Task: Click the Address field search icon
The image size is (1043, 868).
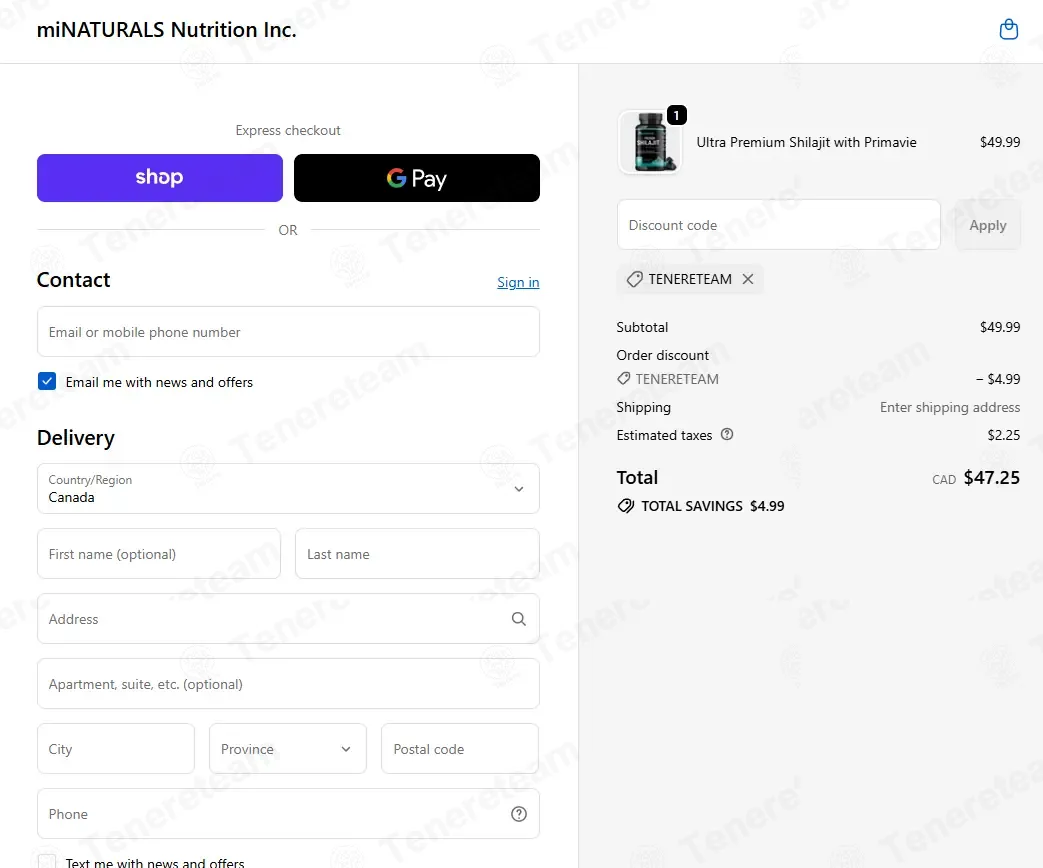Action: [519, 619]
